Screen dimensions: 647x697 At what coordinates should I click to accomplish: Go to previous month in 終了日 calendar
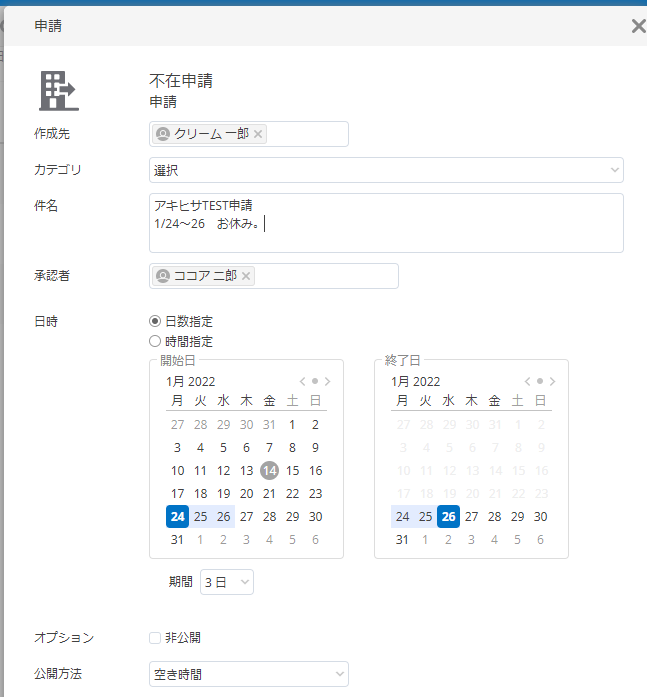pos(527,381)
